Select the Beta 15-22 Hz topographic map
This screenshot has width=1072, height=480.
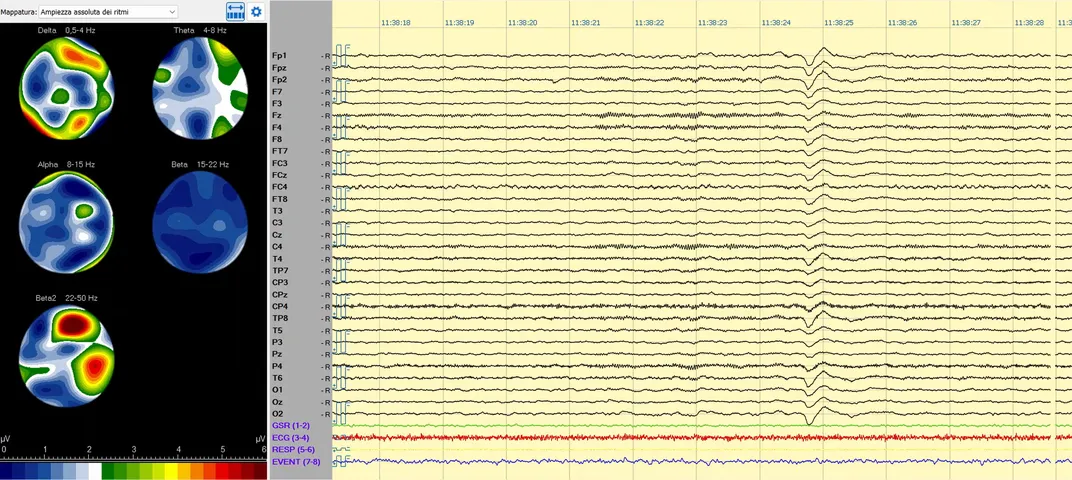(x=200, y=222)
